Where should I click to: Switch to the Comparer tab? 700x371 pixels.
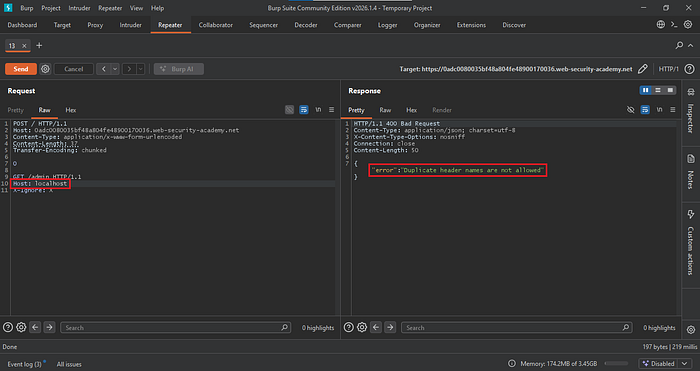347,25
